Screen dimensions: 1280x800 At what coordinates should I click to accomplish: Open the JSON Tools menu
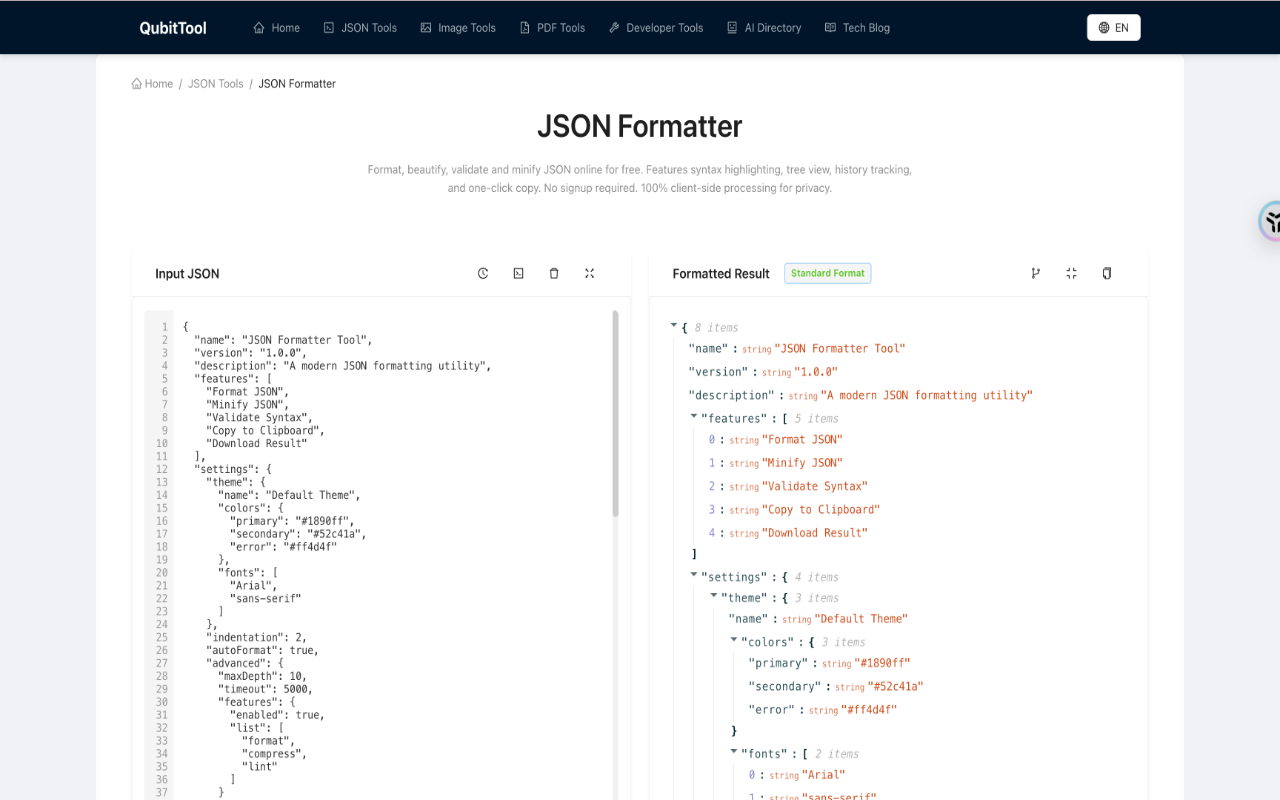360,28
